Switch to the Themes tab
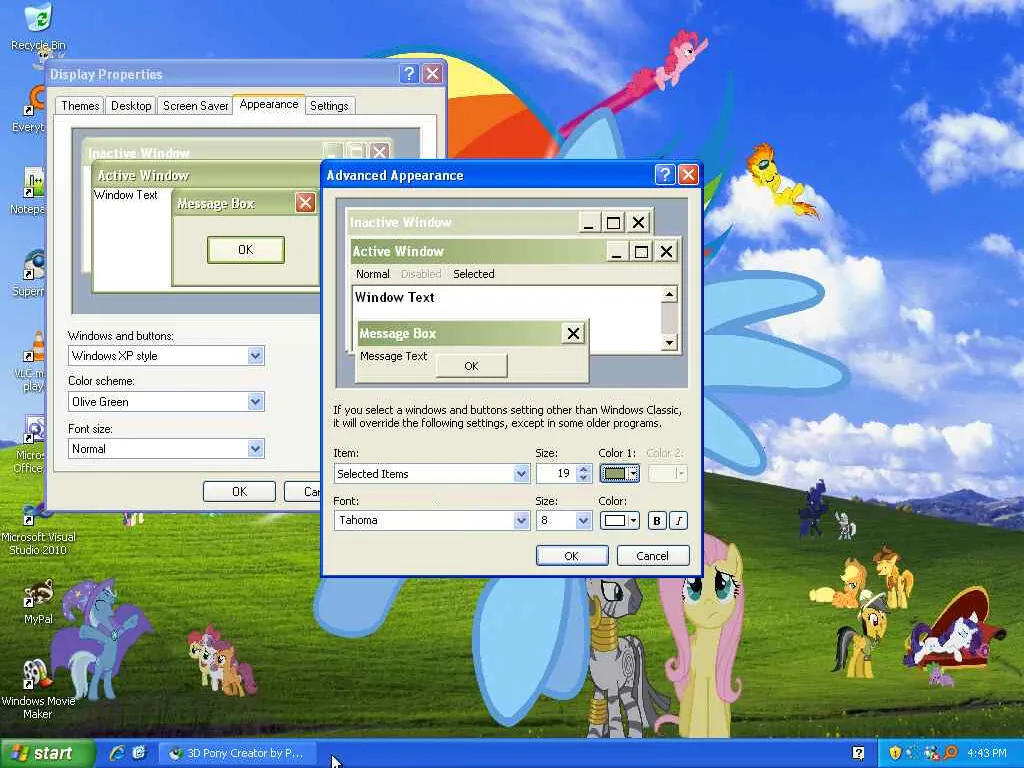This screenshot has width=1024, height=768. (80, 106)
